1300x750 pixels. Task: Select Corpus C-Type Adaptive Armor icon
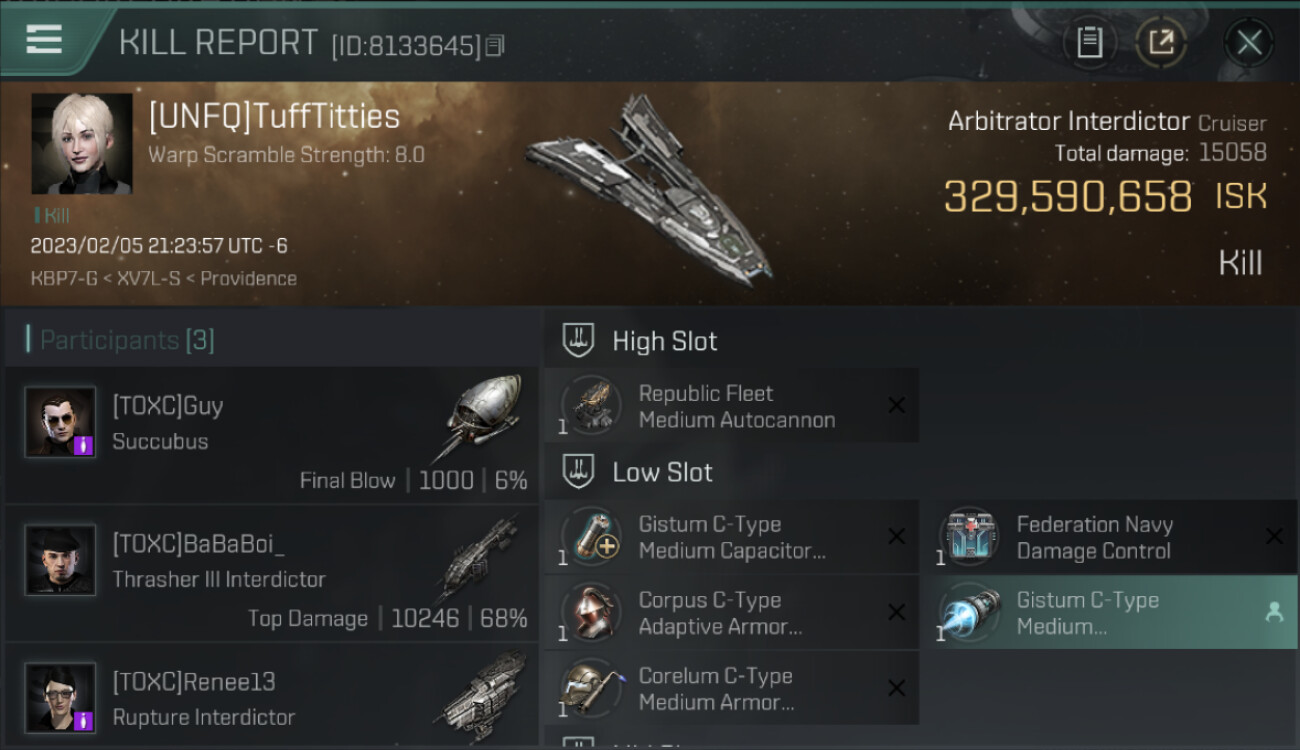(x=590, y=612)
